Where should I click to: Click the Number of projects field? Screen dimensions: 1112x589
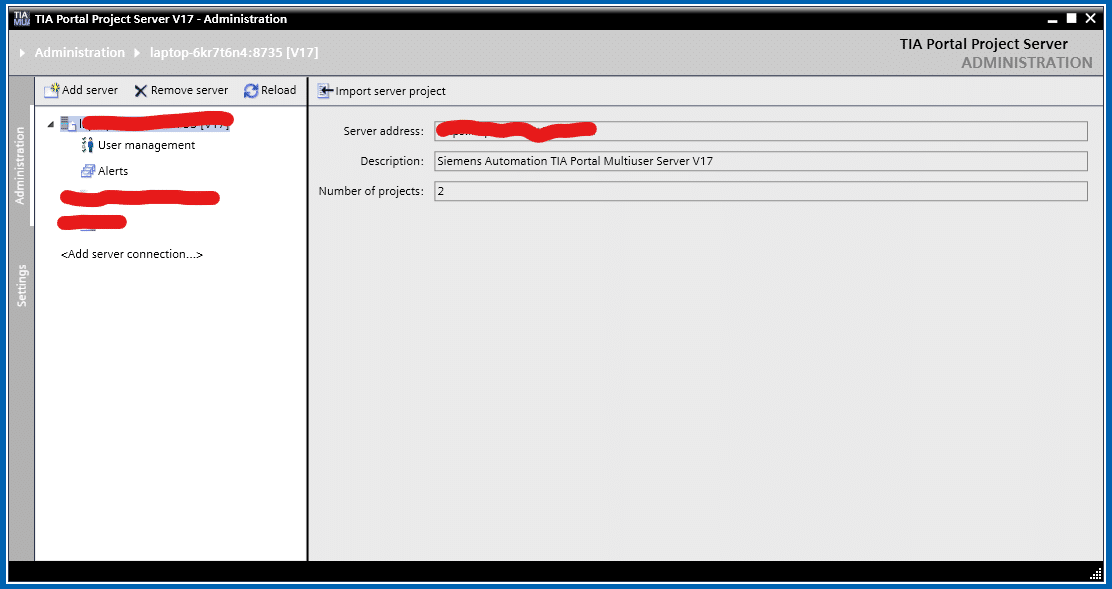coord(760,191)
